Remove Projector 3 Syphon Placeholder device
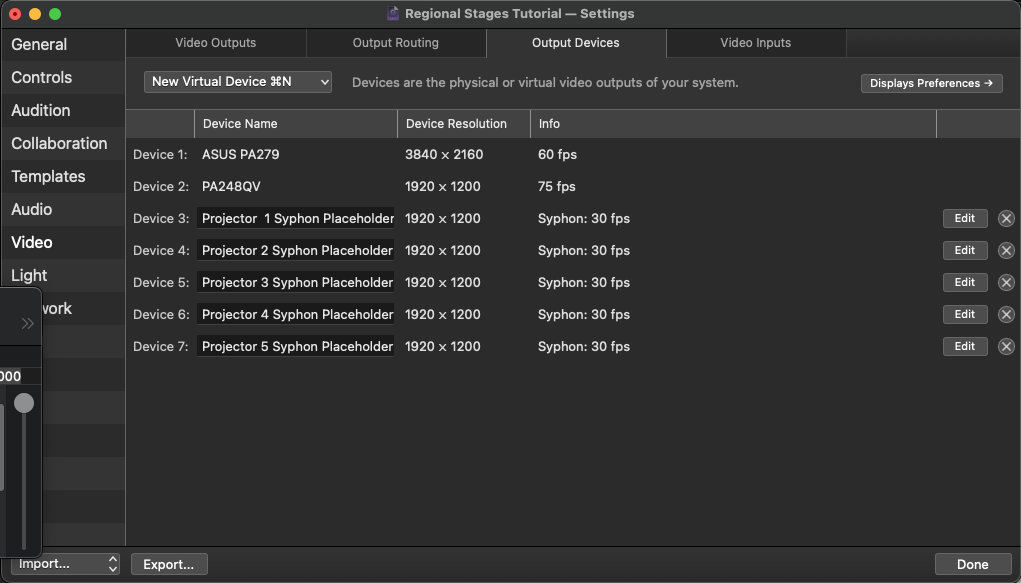This screenshot has height=583, width=1021. pos(1006,282)
